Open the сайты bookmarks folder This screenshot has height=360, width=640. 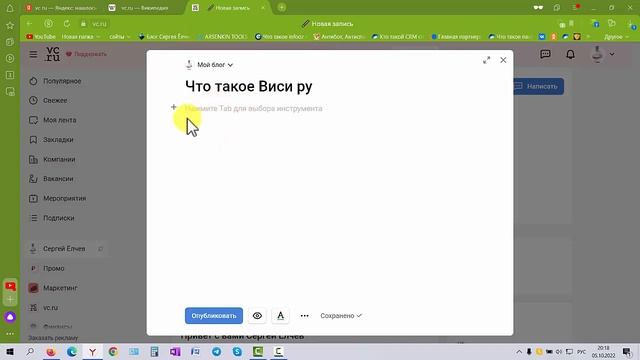click(x=119, y=37)
